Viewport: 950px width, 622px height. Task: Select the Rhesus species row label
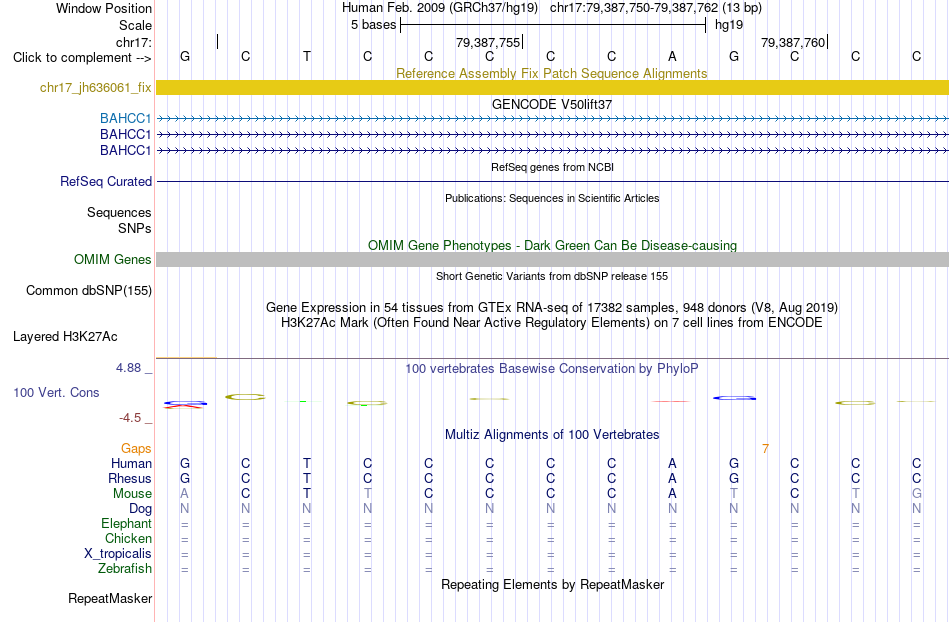click(130, 478)
